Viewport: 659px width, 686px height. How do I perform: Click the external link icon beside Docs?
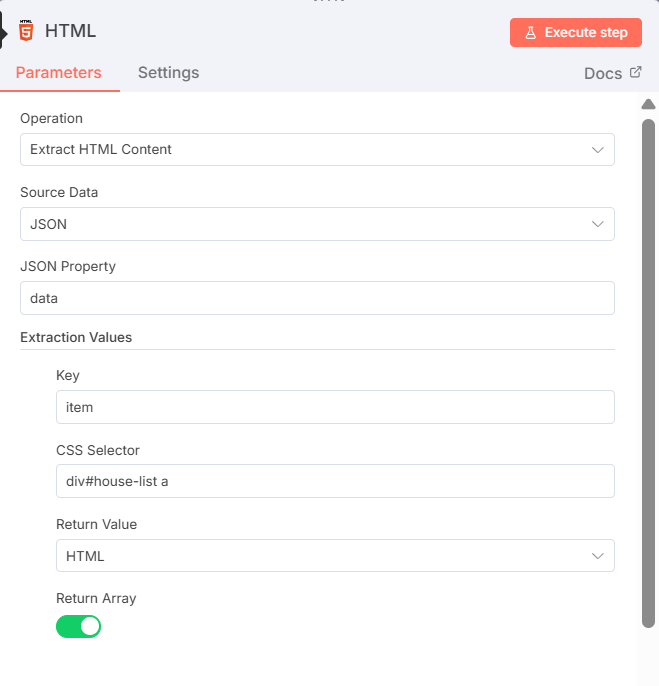(635, 73)
